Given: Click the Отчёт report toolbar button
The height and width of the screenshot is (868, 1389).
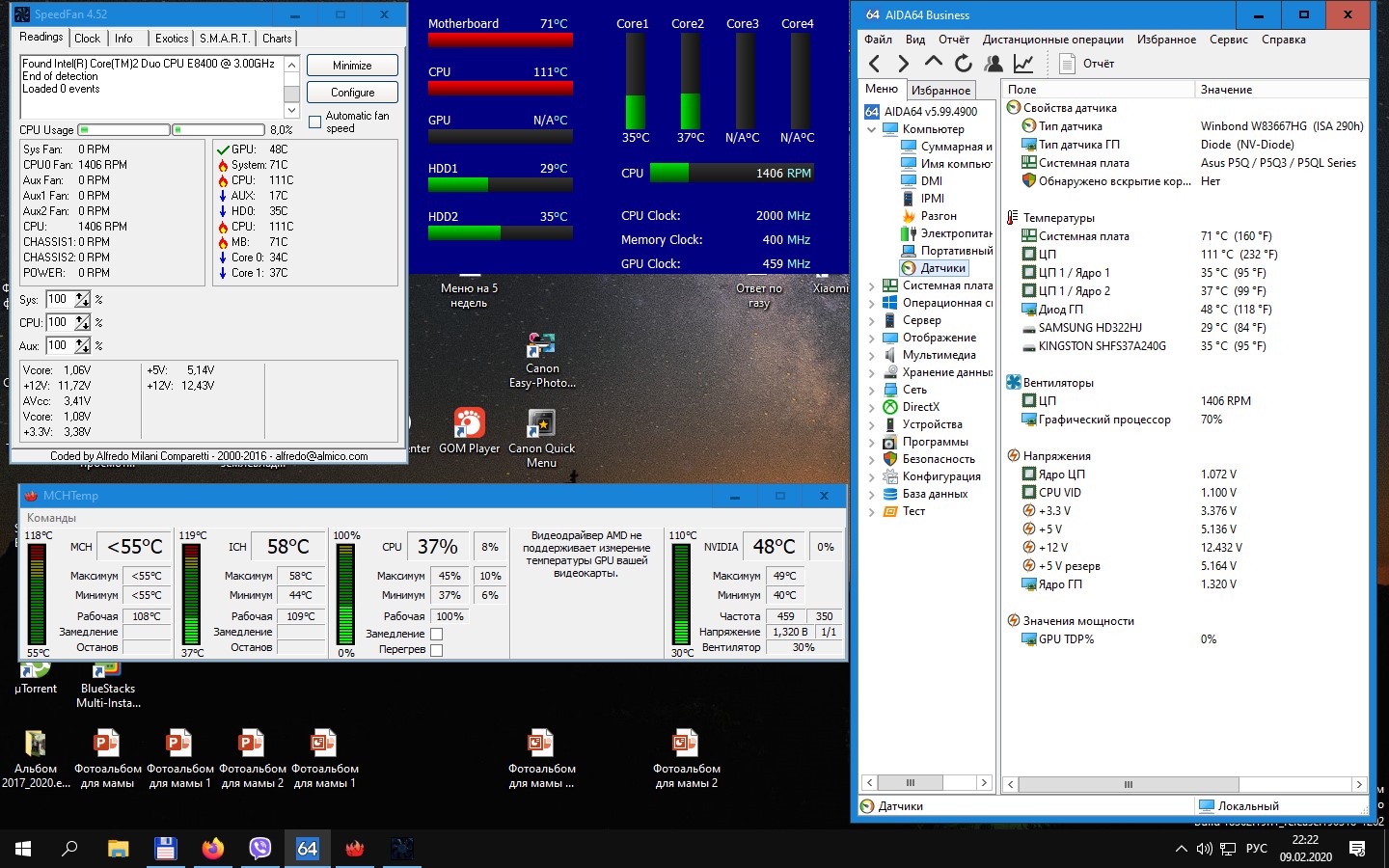Looking at the screenshot, I should [x=1086, y=64].
